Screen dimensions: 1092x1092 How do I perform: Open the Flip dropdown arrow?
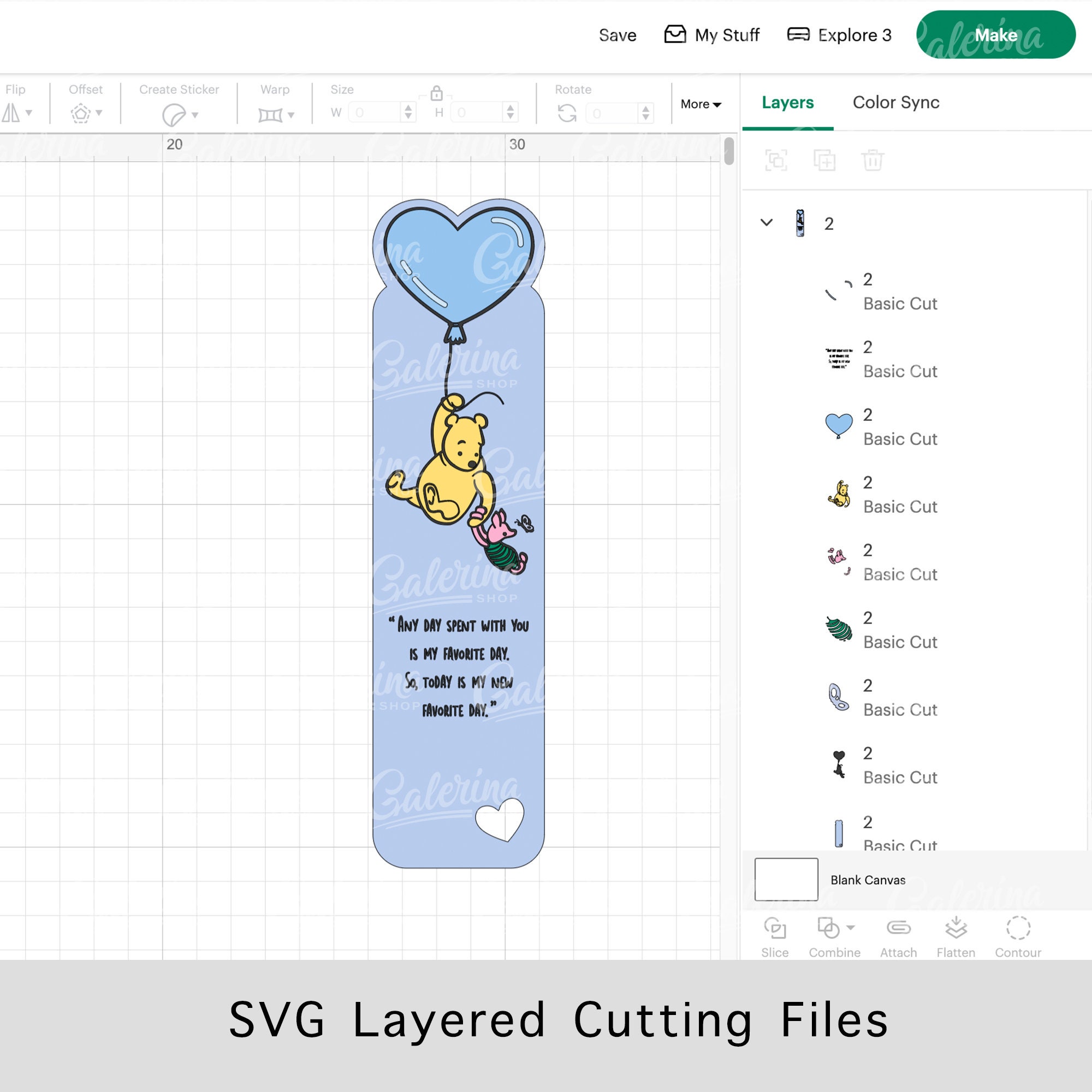tap(29, 113)
